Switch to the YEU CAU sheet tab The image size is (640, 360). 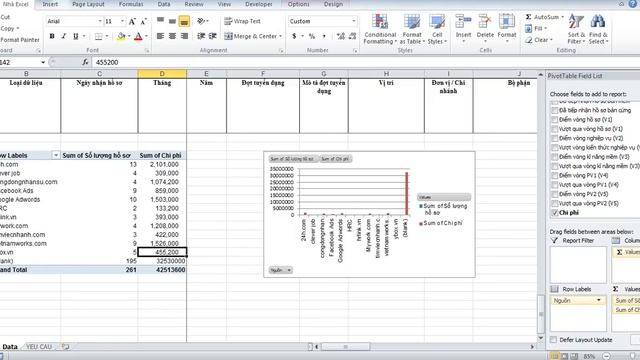[39, 347]
